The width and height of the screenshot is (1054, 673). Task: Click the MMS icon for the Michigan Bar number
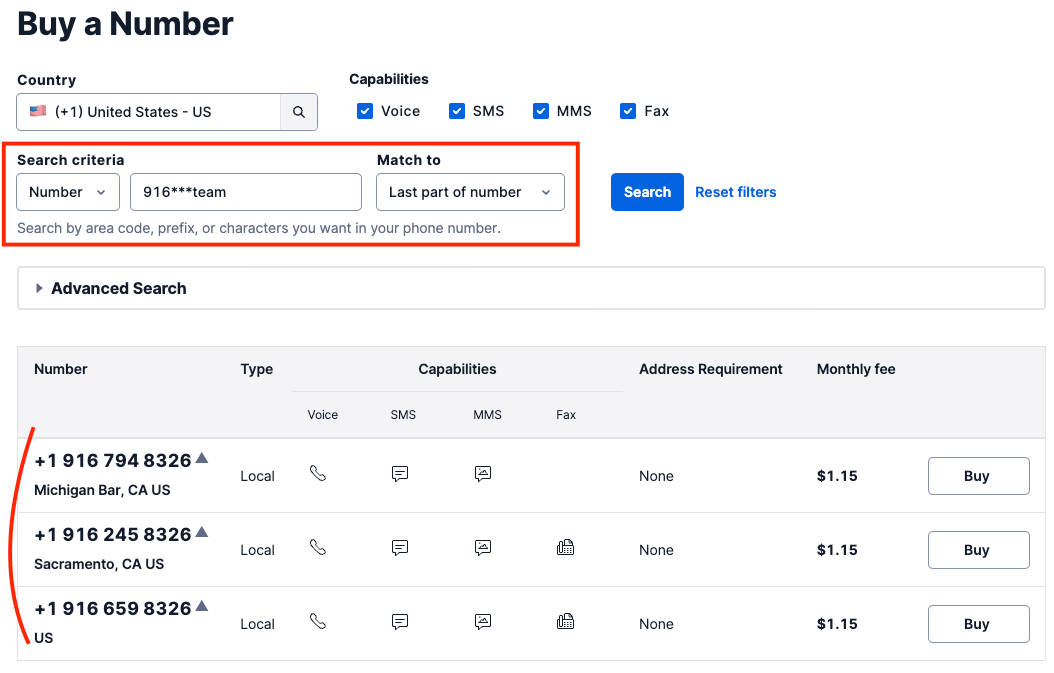[x=483, y=474]
